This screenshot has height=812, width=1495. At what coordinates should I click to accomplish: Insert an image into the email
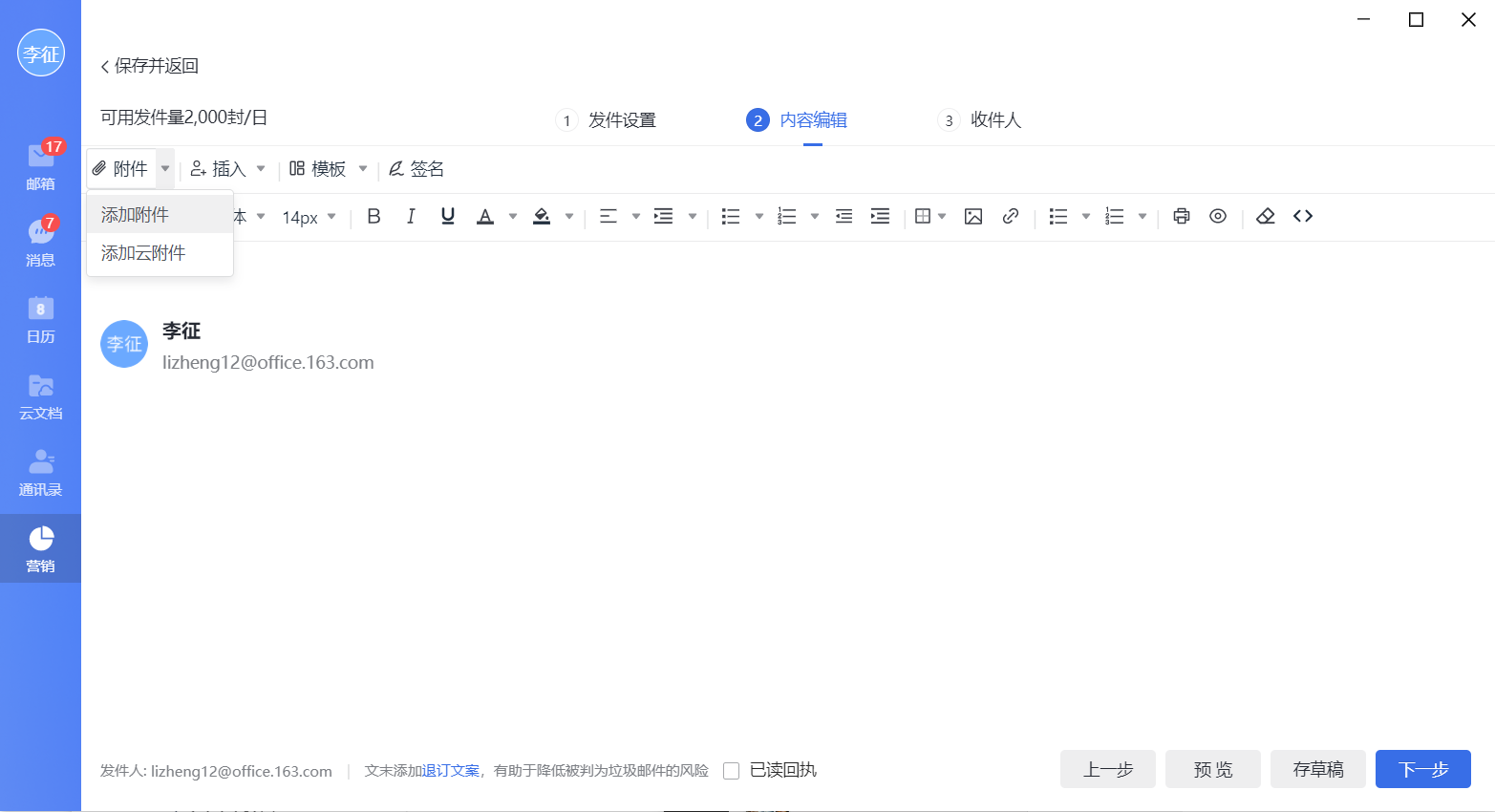click(973, 216)
